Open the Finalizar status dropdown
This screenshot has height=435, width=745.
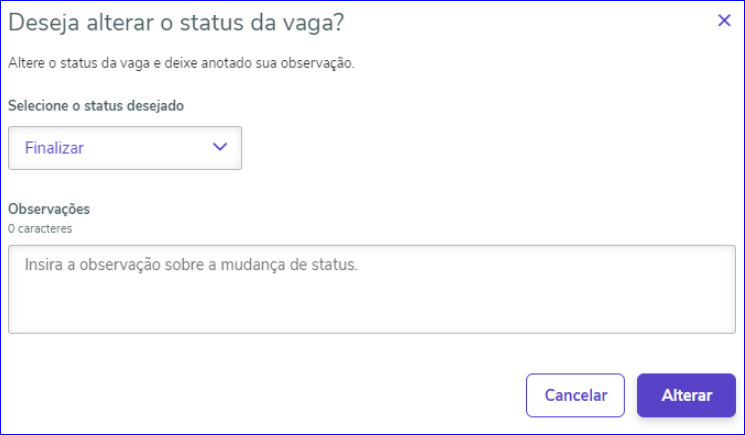click(125, 148)
